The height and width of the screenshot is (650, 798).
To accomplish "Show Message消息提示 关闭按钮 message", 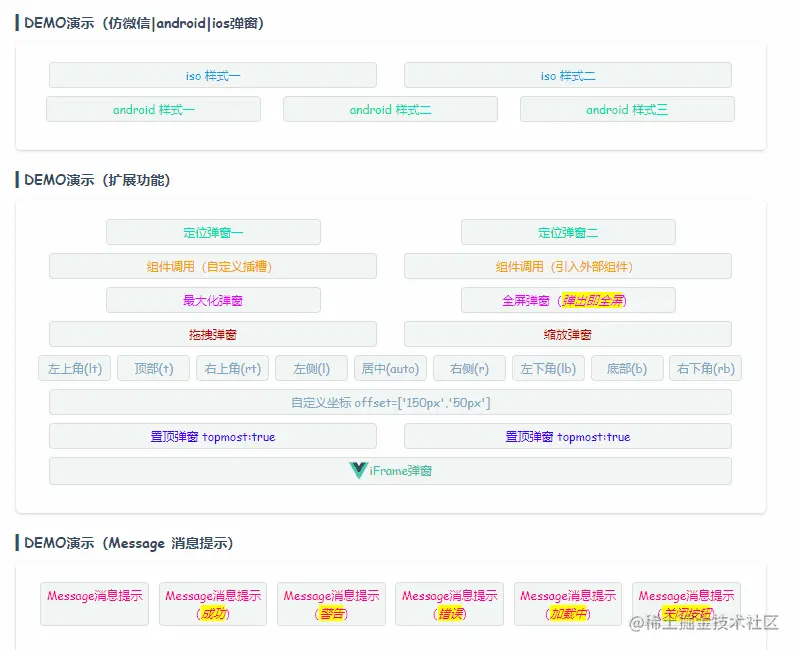I will [686, 604].
